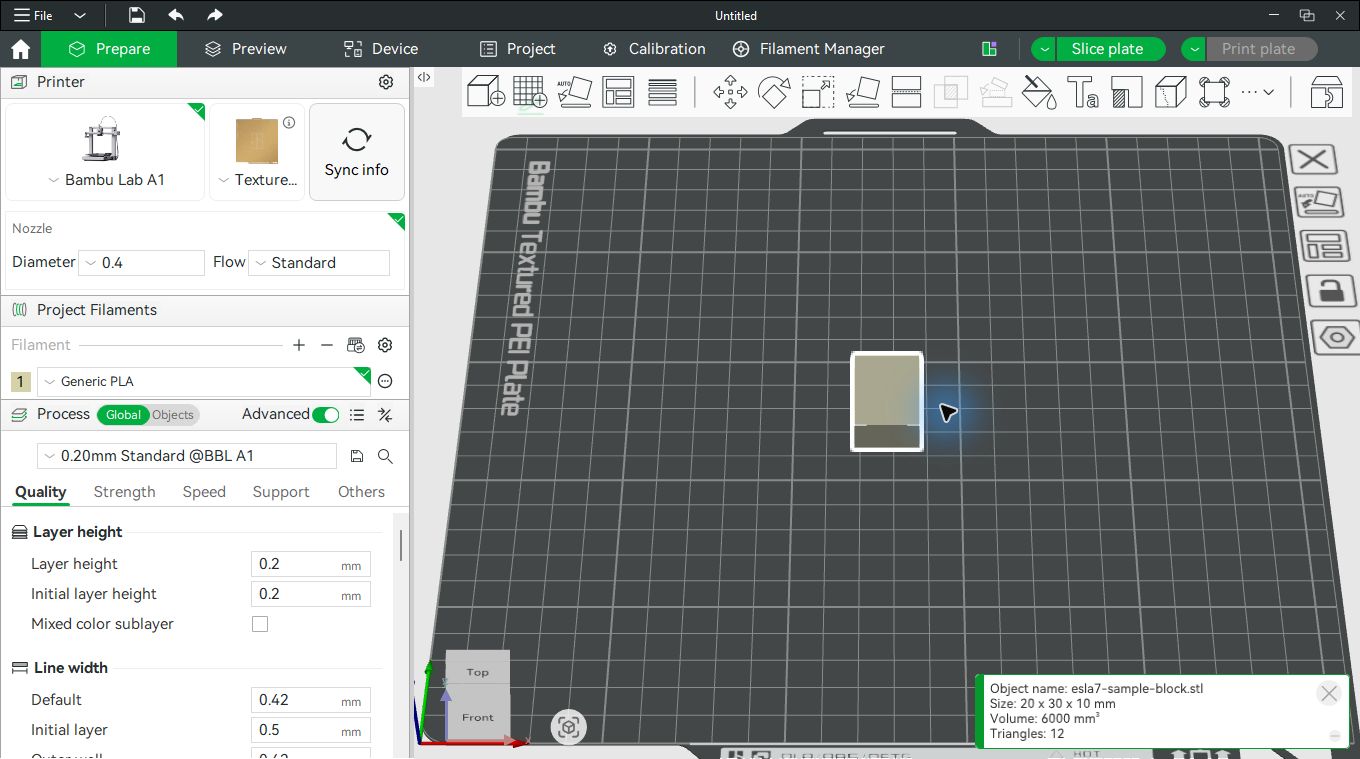Expand the Slice plate options arrow

click(1044, 49)
